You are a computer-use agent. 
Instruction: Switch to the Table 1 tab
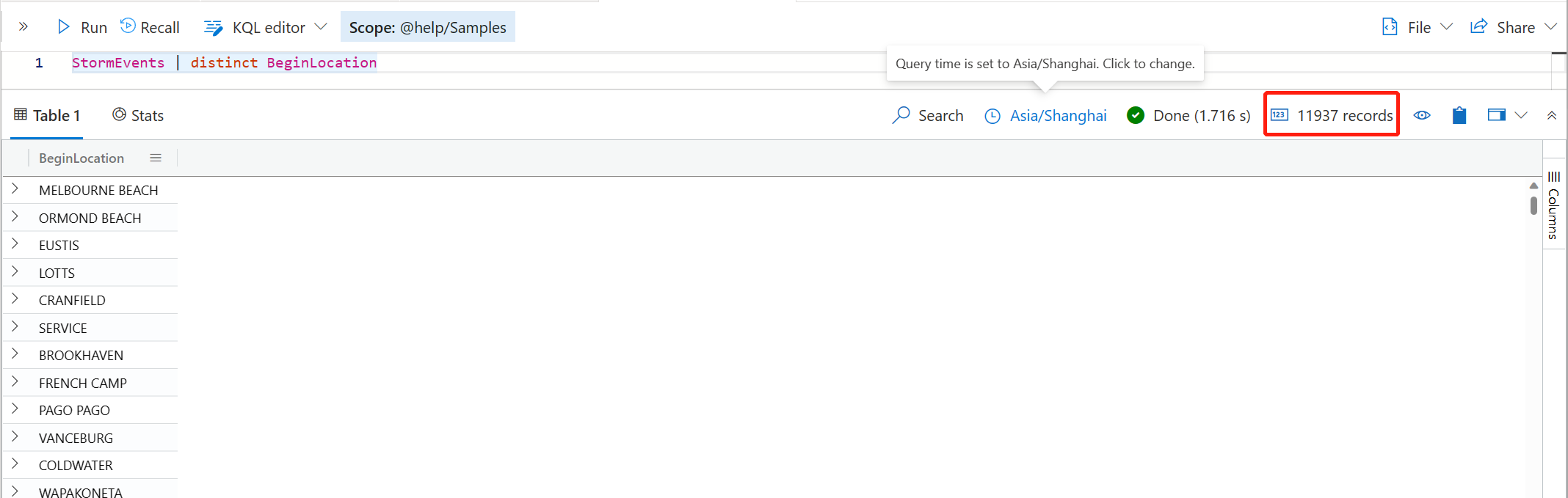[47, 115]
